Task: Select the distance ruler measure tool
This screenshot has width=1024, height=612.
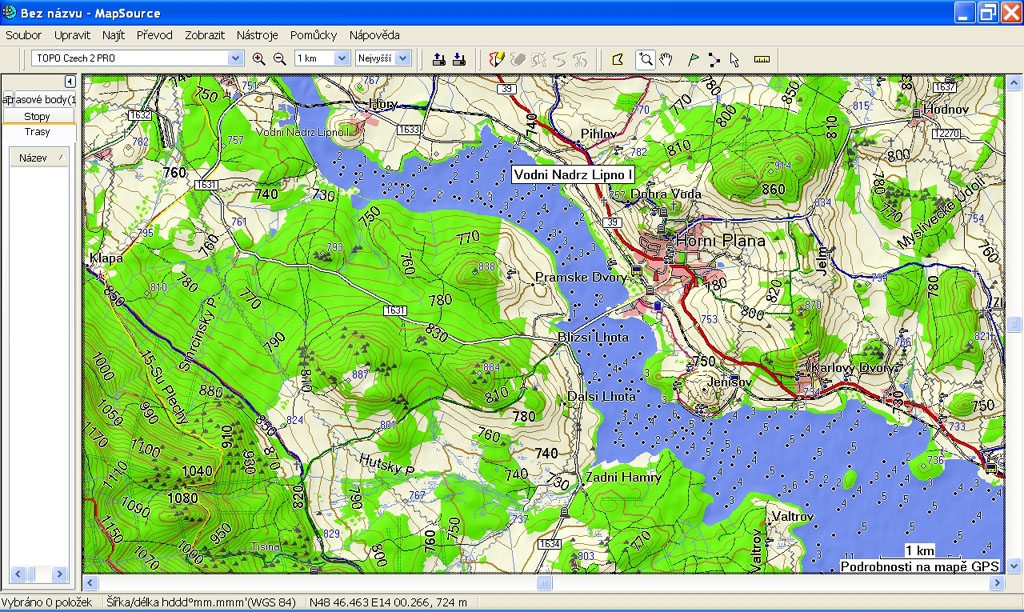Action: pos(761,59)
